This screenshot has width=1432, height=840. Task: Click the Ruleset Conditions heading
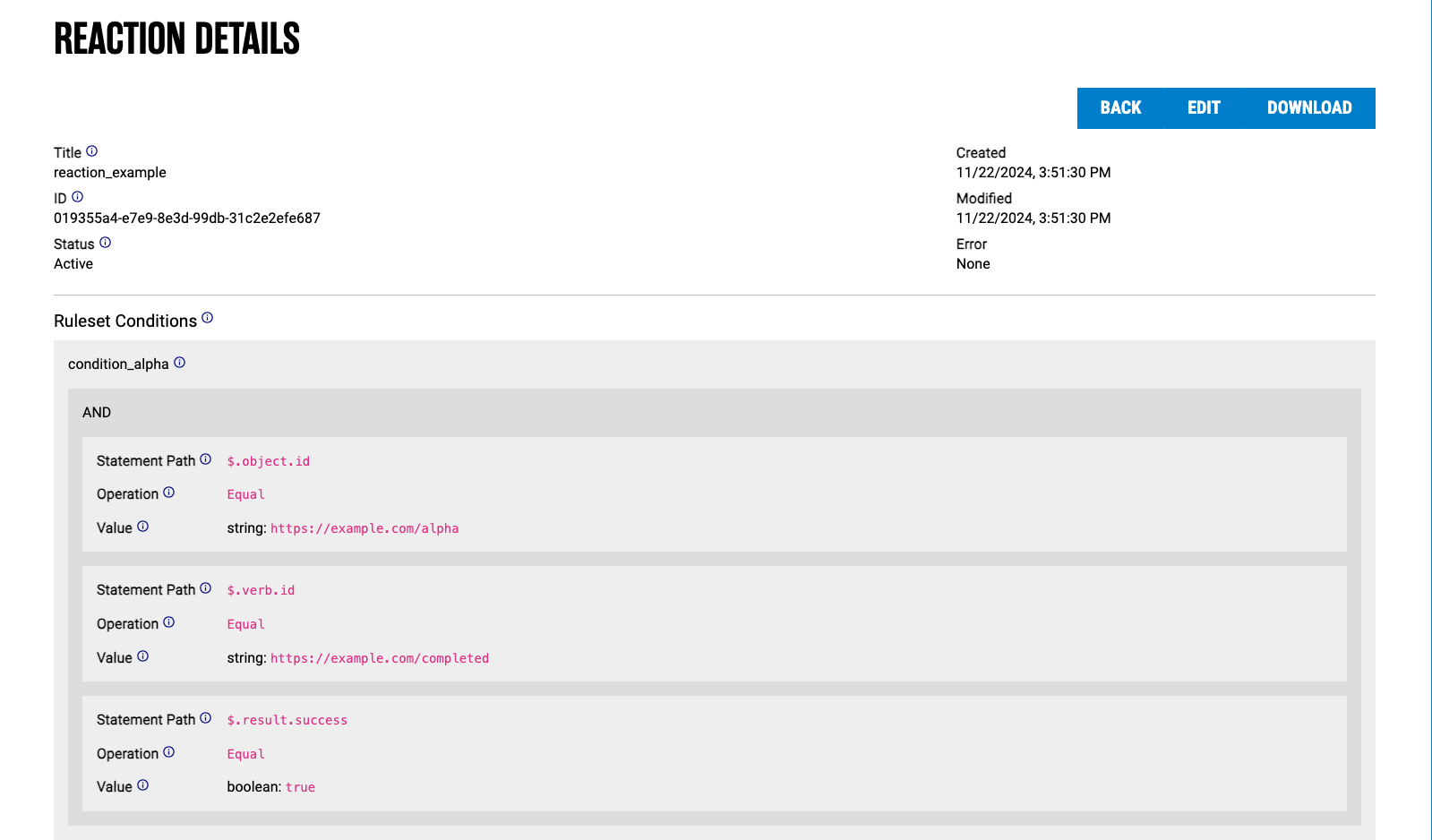(x=125, y=321)
